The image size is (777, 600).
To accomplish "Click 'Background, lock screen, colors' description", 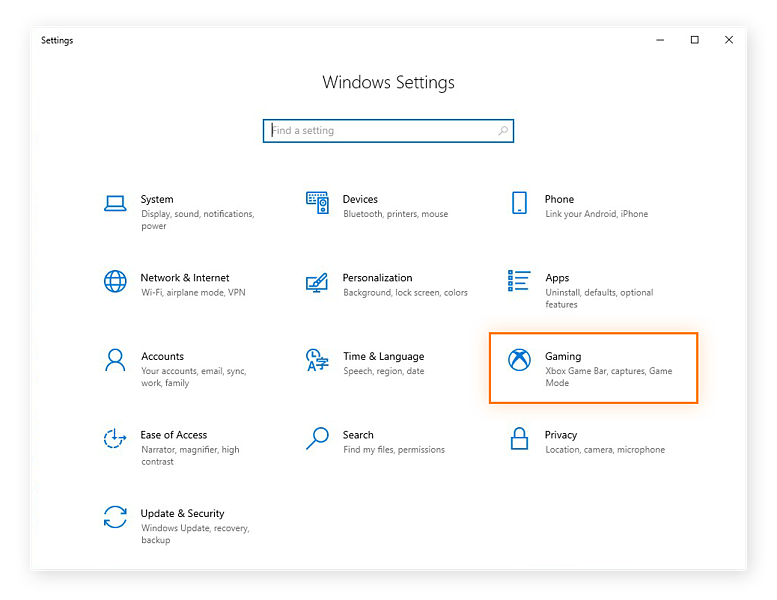I will coord(405,293).
